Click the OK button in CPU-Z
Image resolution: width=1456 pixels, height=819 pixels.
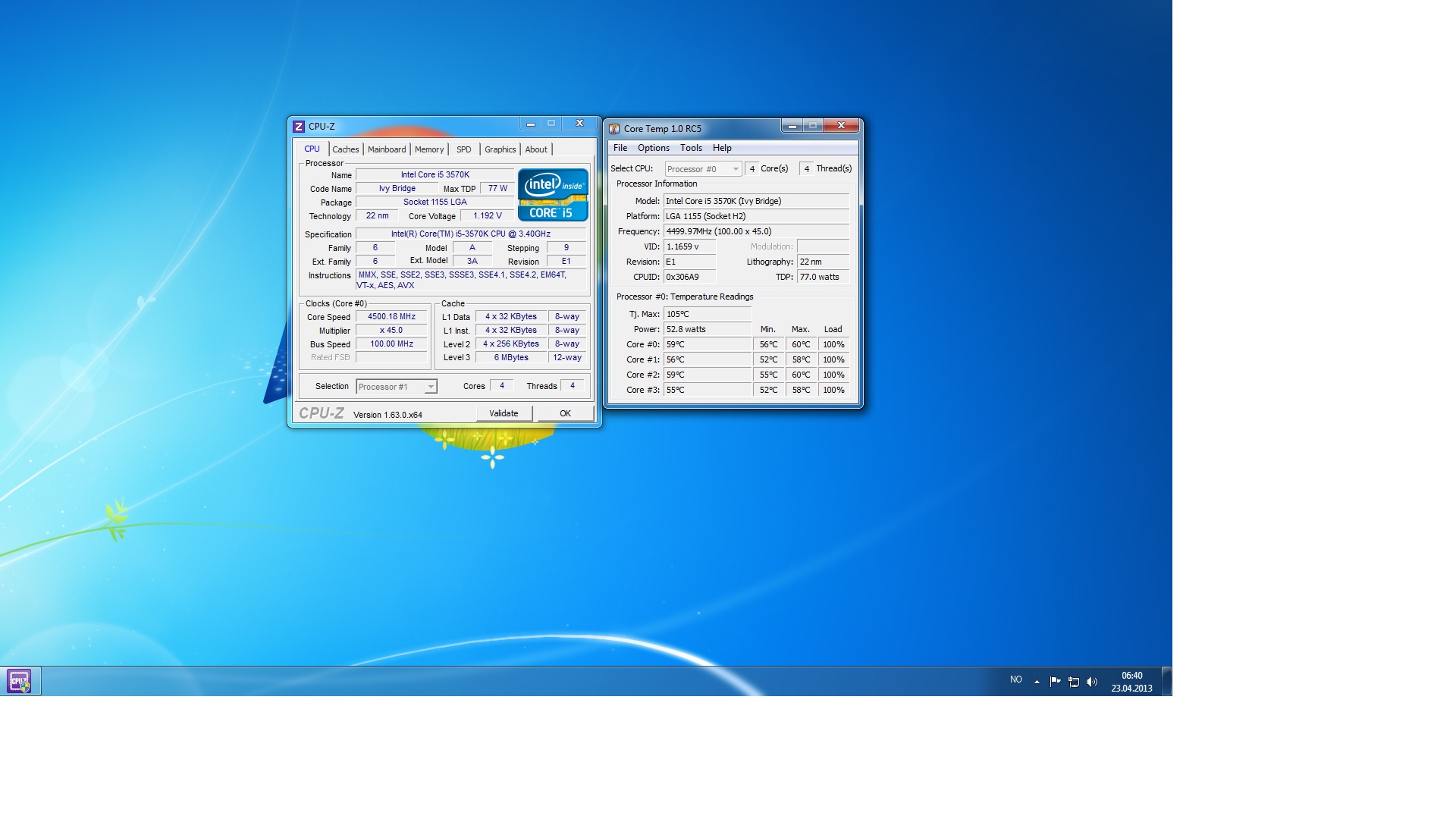[x=566, y=413]
